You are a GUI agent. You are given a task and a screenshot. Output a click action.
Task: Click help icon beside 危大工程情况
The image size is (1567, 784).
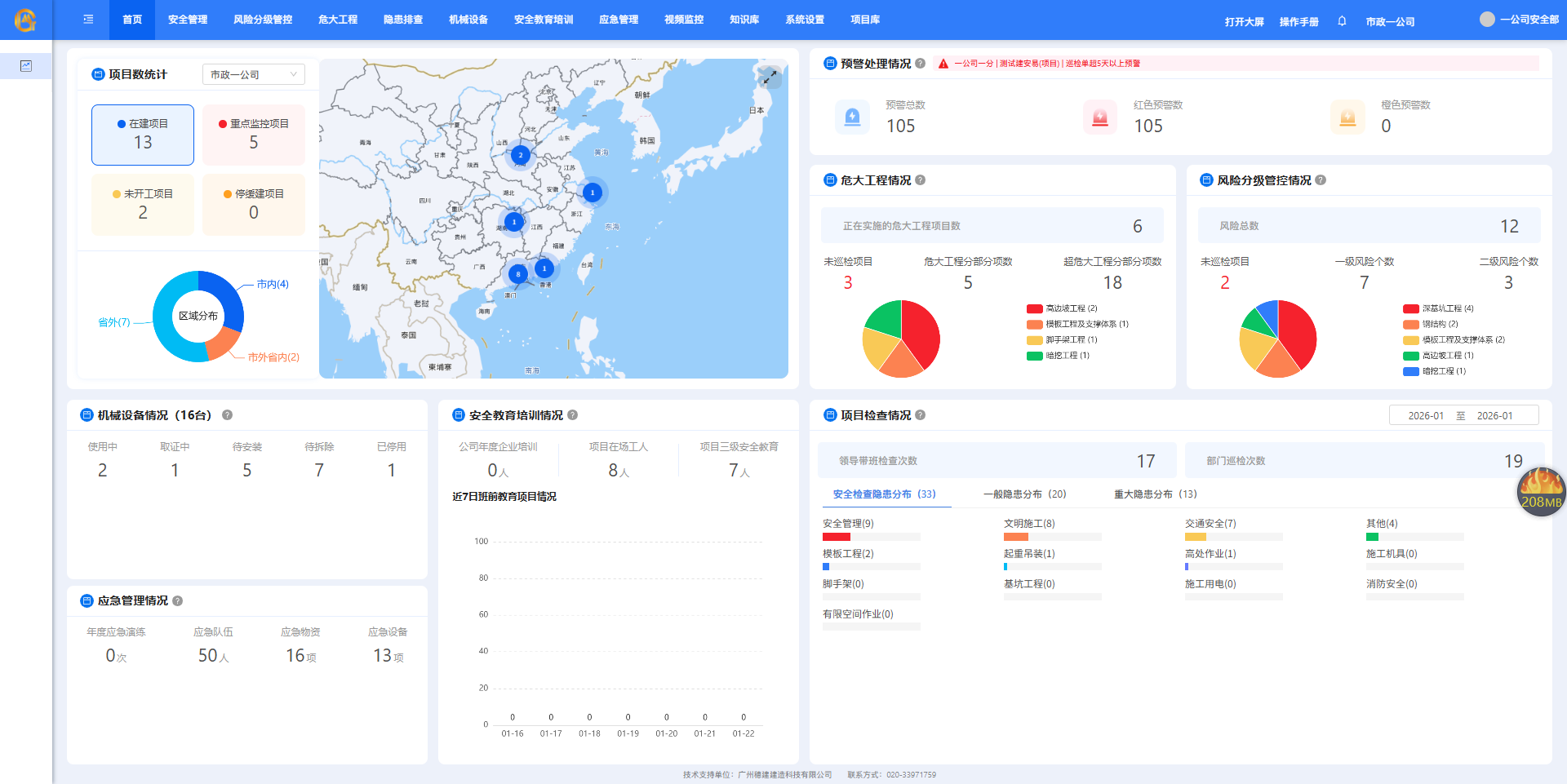tap(921, 180)
